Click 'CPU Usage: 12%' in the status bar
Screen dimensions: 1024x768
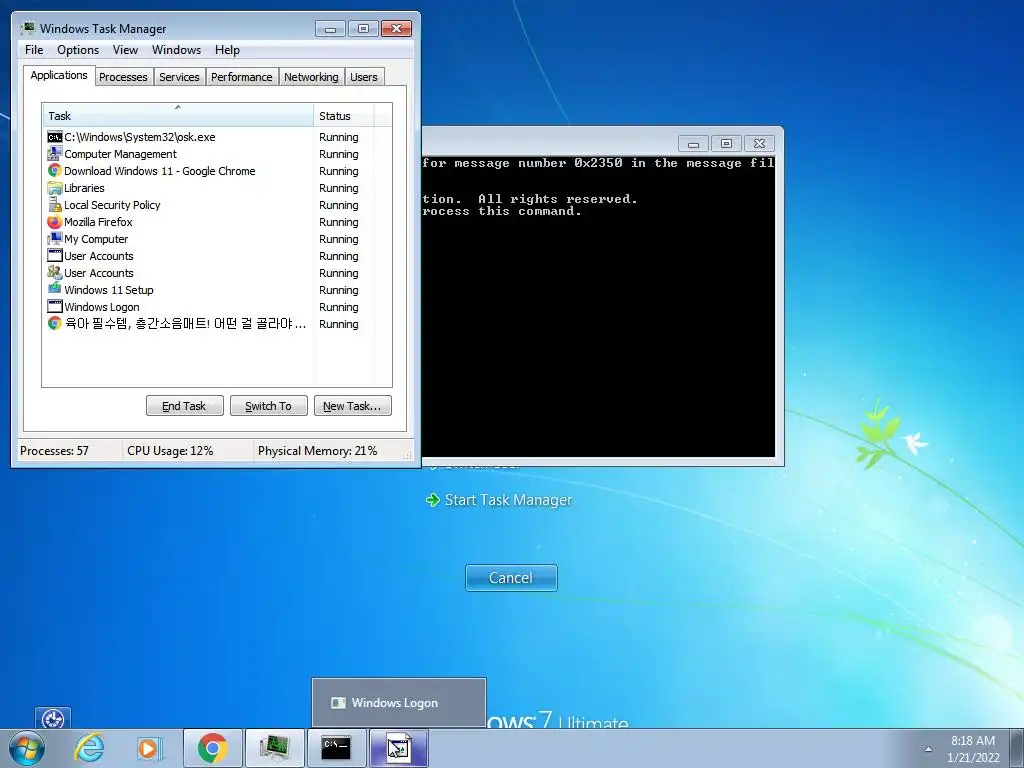pos(170,451)
